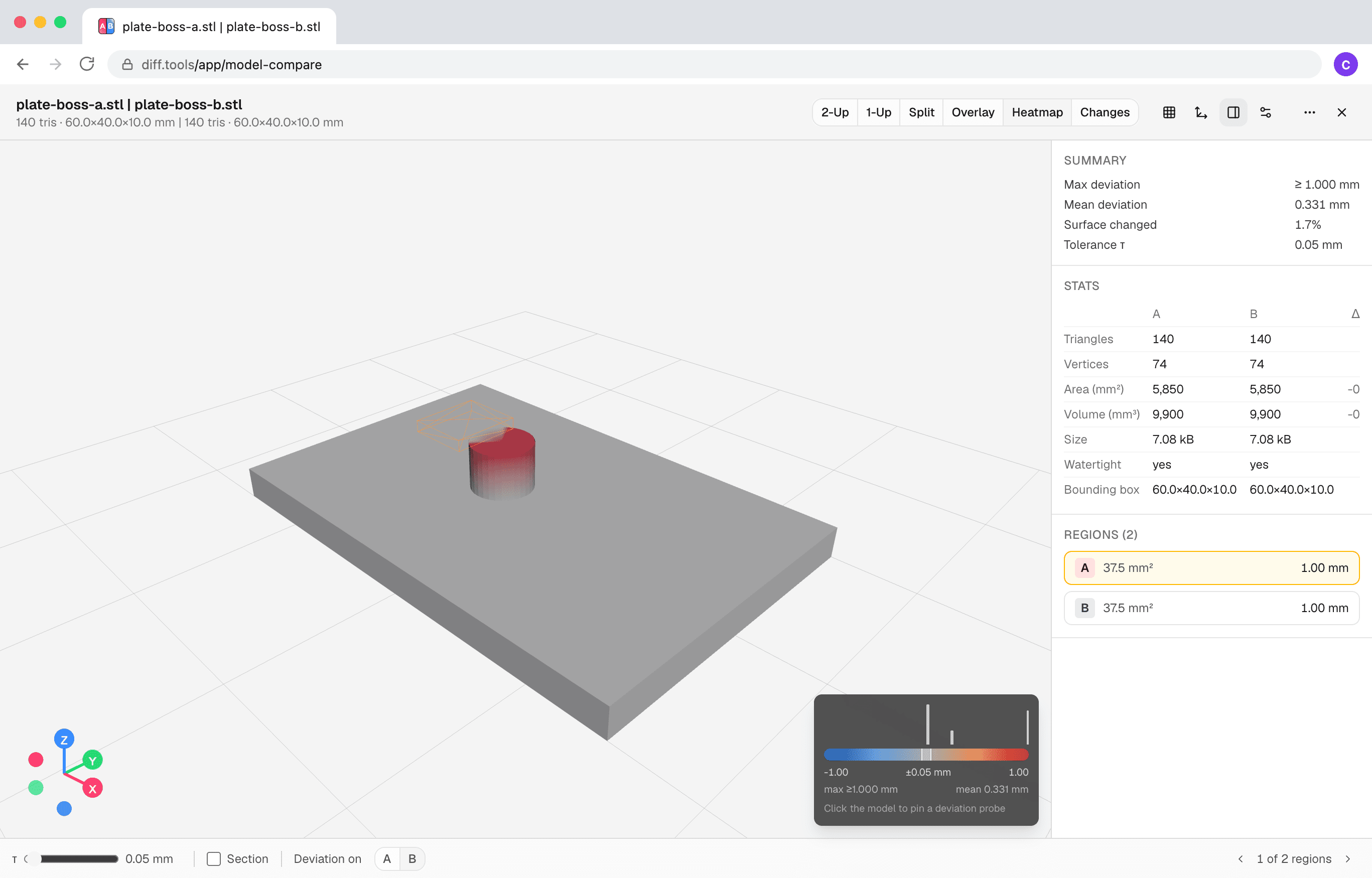The image size is (1372, 878).
Task: Adjust the tolerance slider
Action: click(x=72, y=858)
